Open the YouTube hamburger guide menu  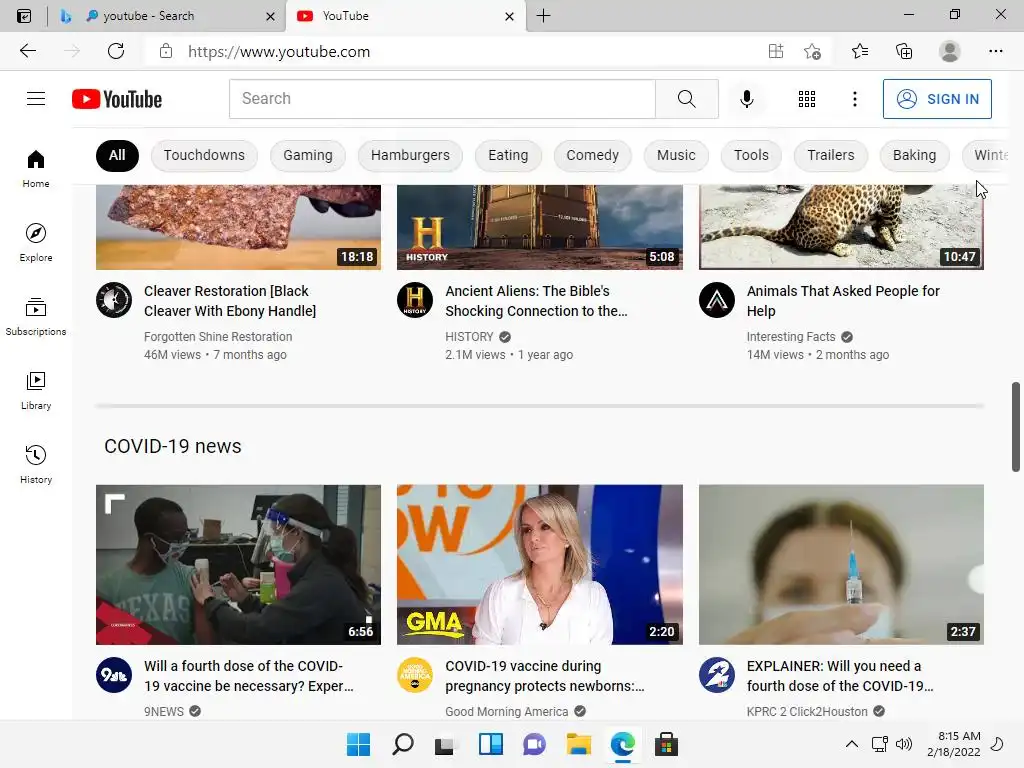pyautogui.click(x=36, y=99)
